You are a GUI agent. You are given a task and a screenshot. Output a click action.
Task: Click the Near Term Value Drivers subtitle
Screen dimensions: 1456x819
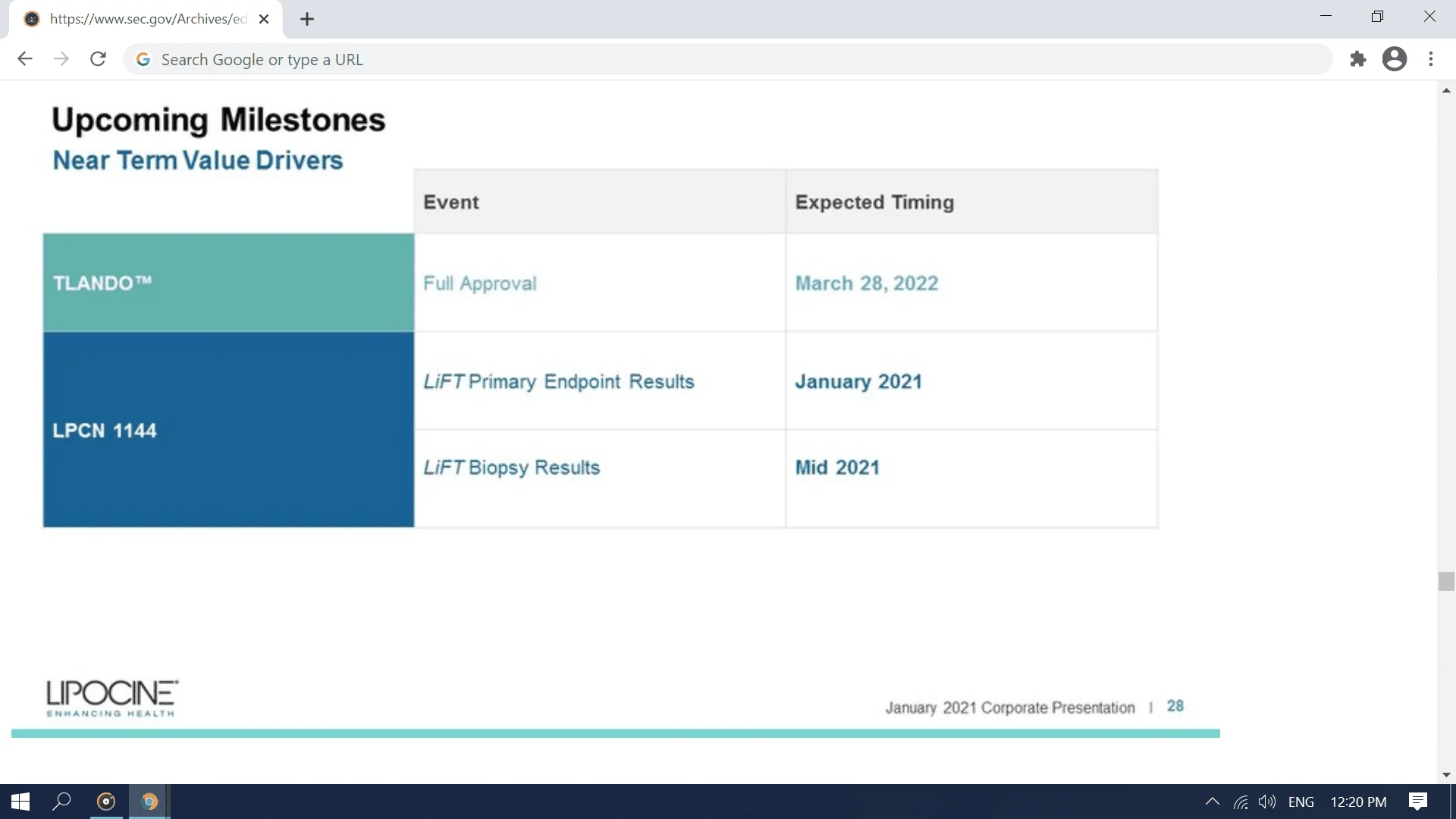[198, 161]
